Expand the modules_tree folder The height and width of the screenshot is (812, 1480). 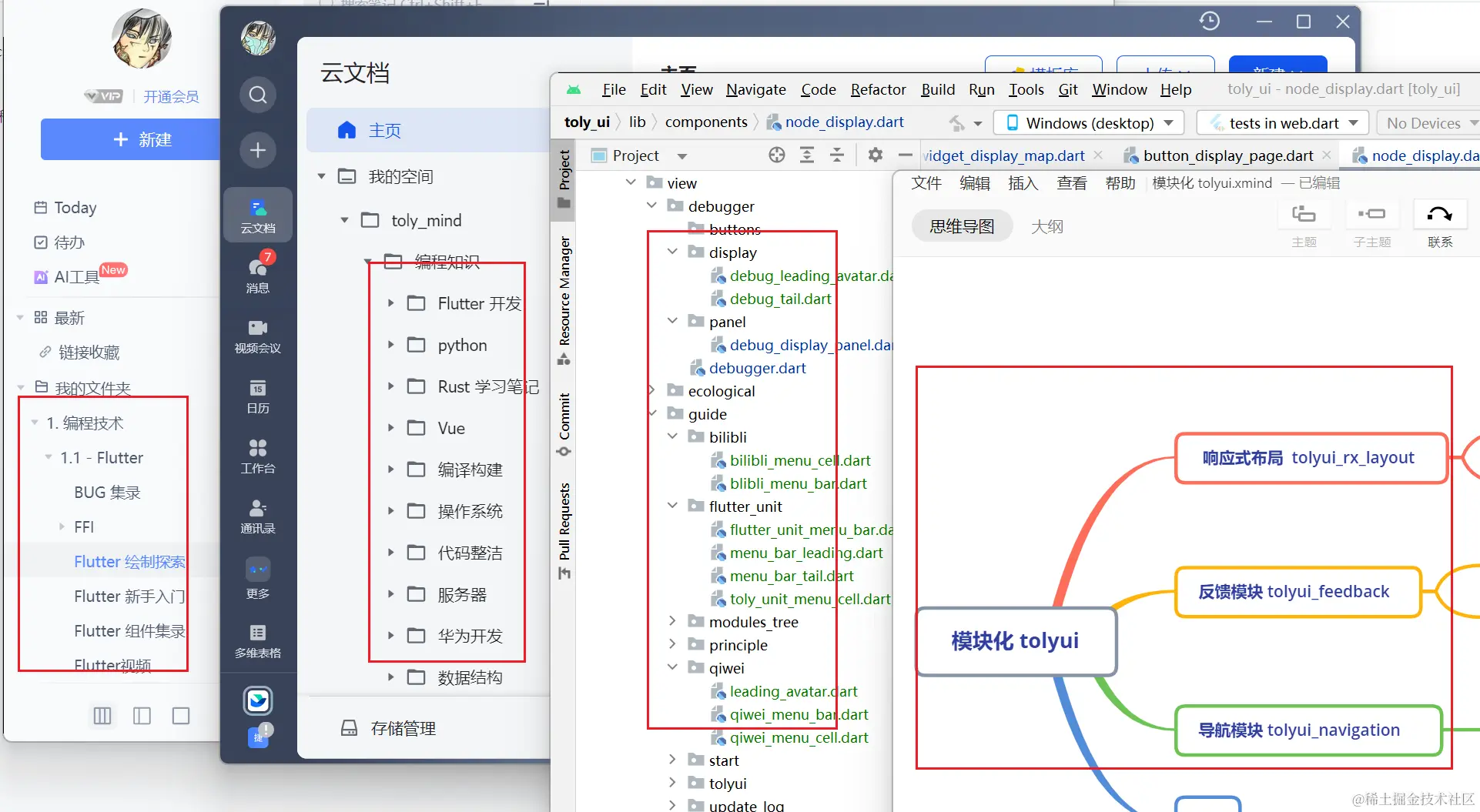tap(673, 621)
